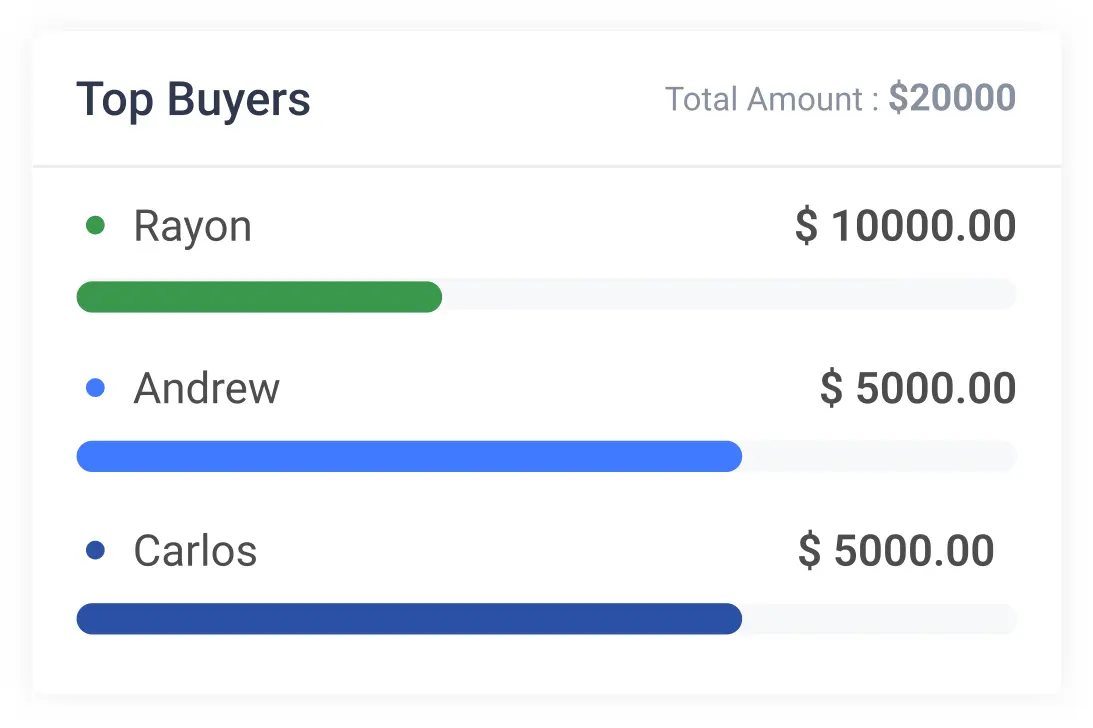Select the Rayon buyer name
The image size is (1093, 728).
tap(192, 227)
